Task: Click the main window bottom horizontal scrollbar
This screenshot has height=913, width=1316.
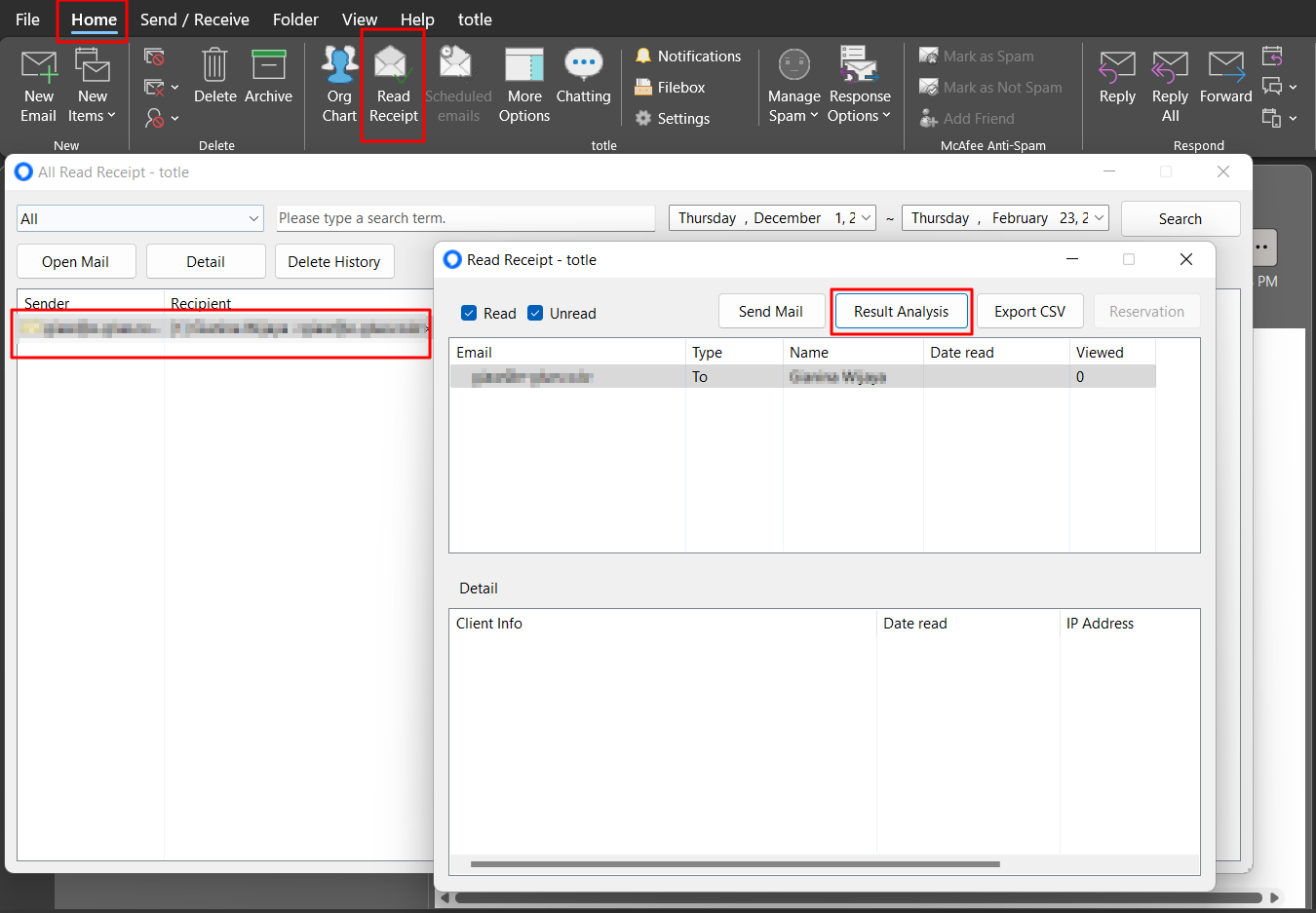Action: click(858, 897)
